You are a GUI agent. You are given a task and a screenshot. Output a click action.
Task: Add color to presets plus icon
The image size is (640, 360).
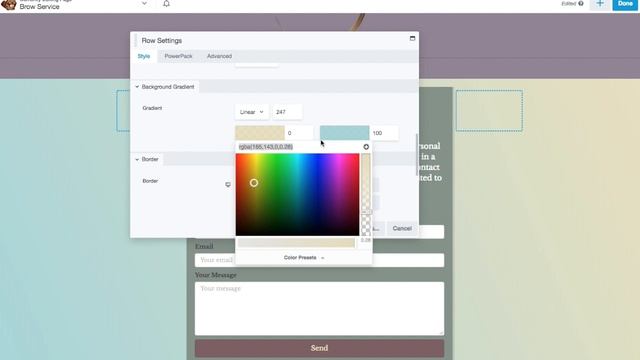(x=366, y=147)
